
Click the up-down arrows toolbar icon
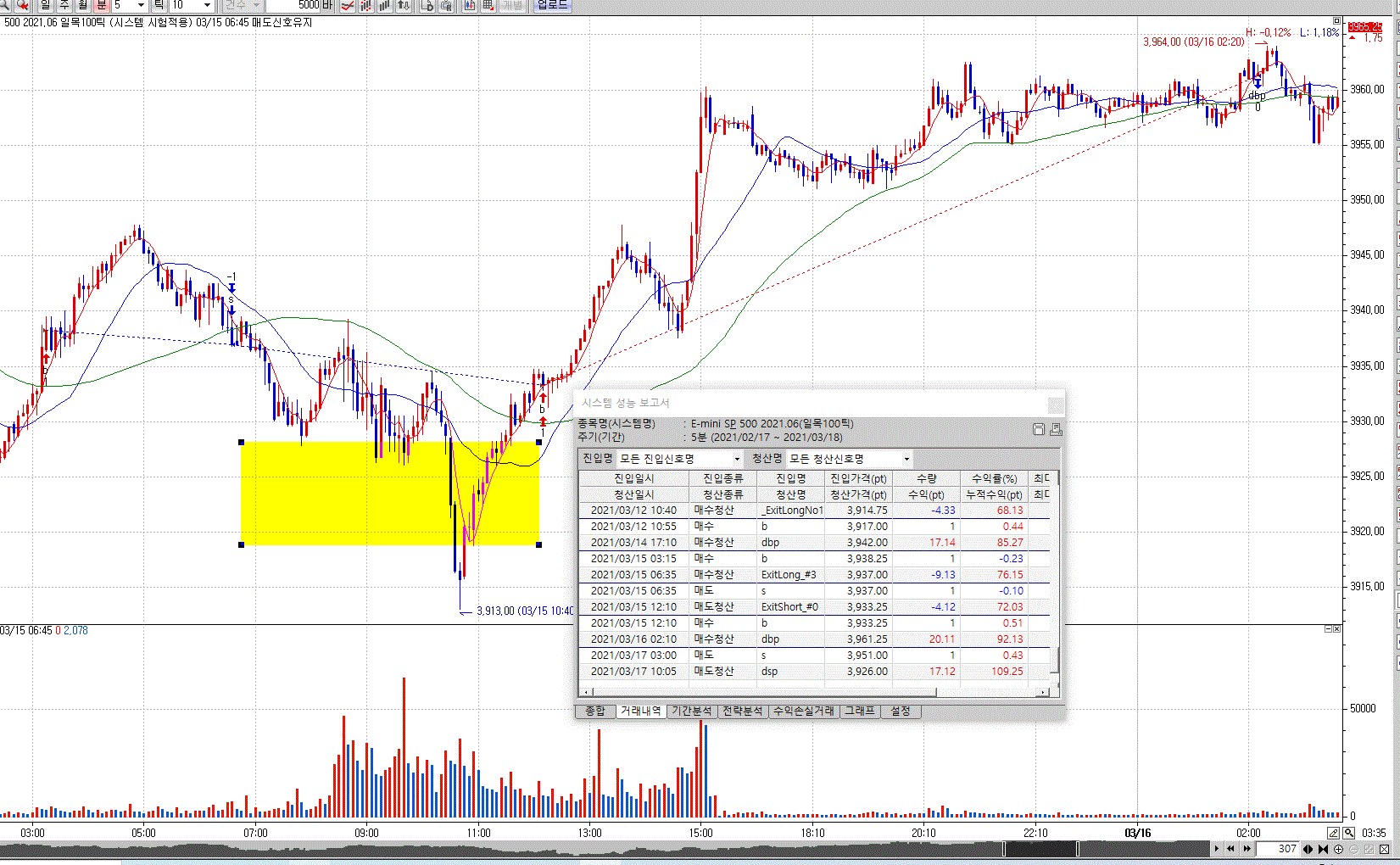pyautogui.click(x=404, y=5)
